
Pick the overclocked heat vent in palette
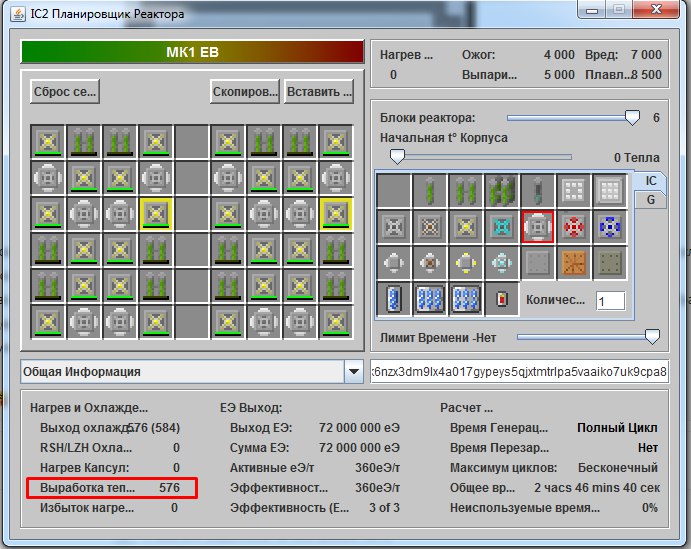click(466, 227)
